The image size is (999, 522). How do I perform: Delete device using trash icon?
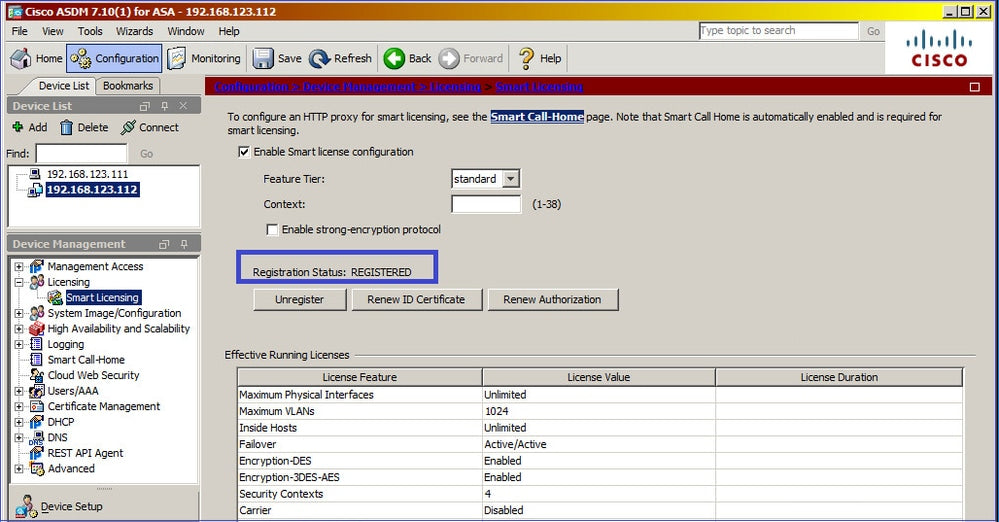coord(67,128)
